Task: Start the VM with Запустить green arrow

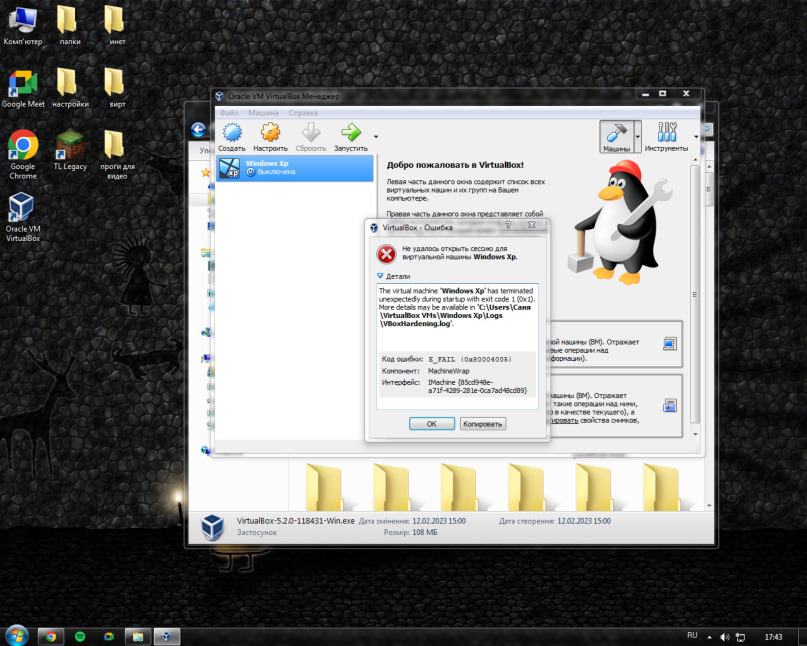Action: click(x=350, y=137)
